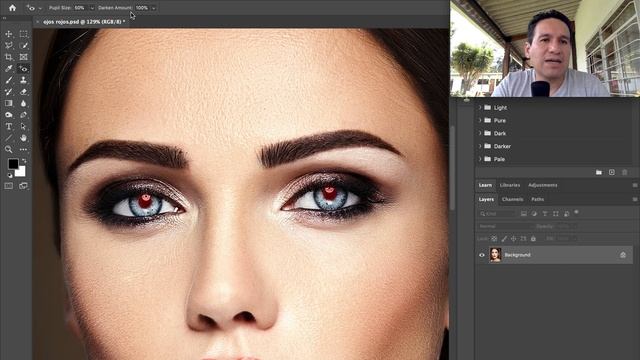Hide the Background layer eye icon
Viewport: 640px width, 360px height.
click(x=482, y=255)
